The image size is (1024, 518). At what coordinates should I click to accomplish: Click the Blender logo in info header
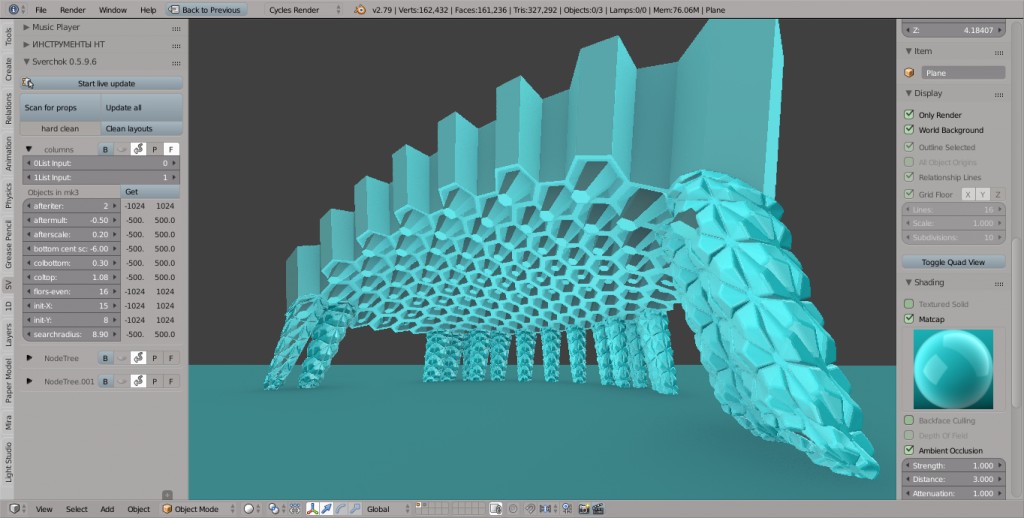click(360, 9)
